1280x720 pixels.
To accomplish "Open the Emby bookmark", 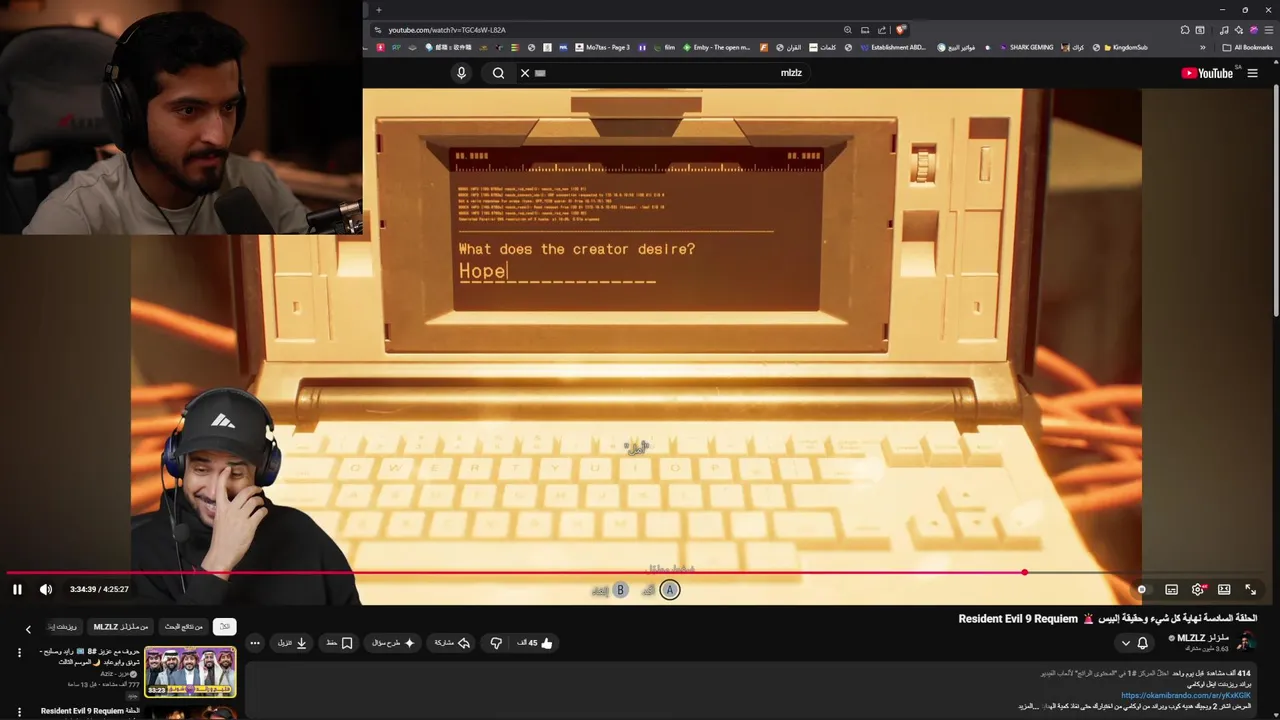I will 716,47.
